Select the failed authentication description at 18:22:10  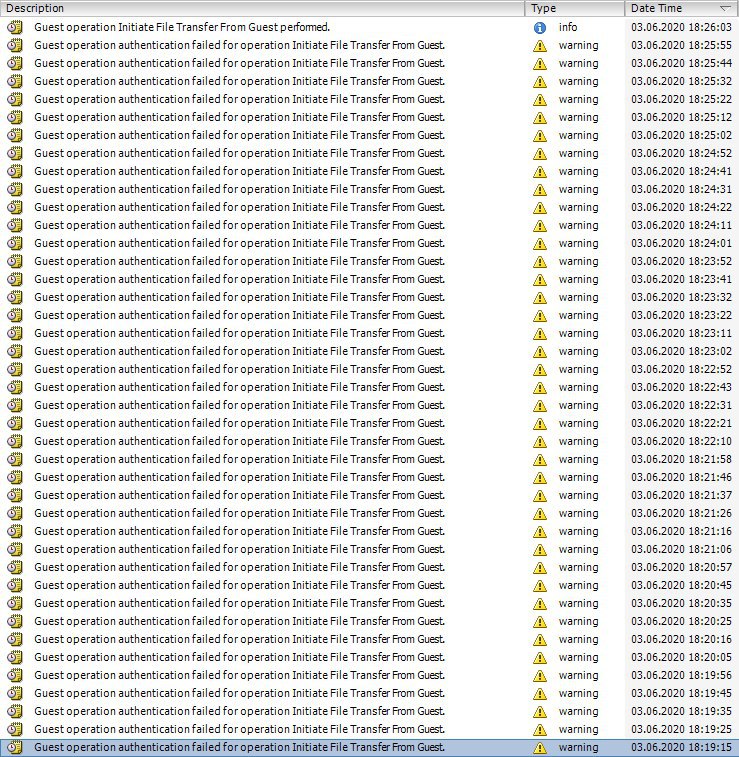pos(239,441)
